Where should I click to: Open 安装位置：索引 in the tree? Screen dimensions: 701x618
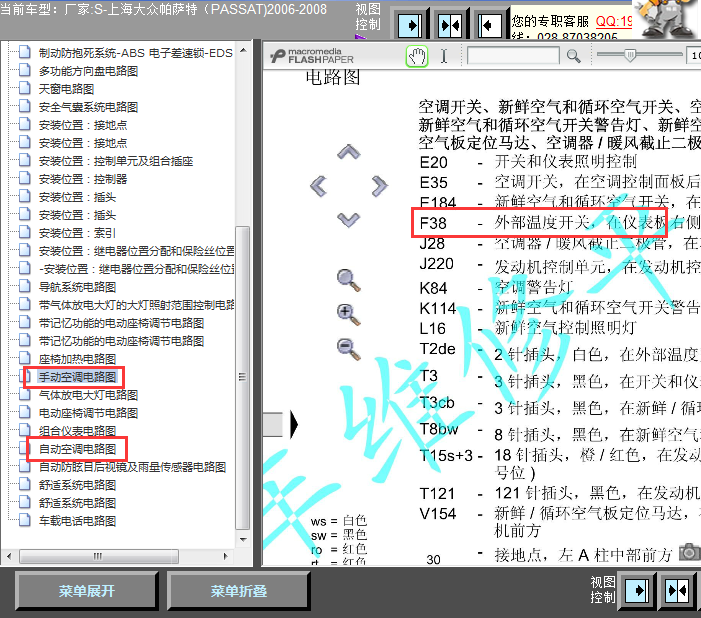click(77, 233)
